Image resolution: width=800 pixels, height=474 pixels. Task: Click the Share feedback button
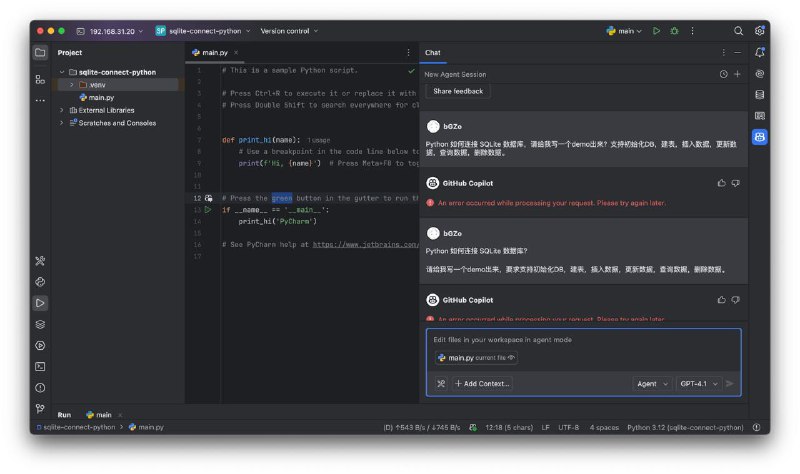click(x=457, y=91)
